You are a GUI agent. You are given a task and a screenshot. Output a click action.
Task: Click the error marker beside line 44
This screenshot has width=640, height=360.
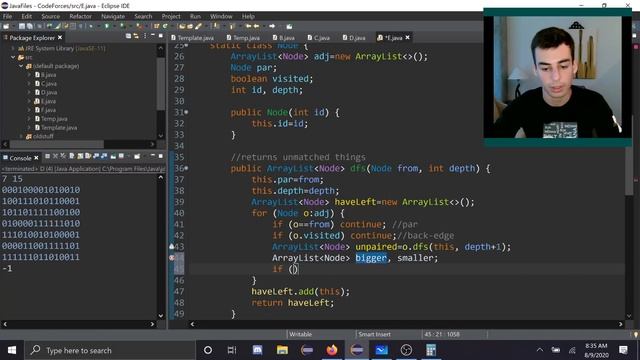point(172,258)
